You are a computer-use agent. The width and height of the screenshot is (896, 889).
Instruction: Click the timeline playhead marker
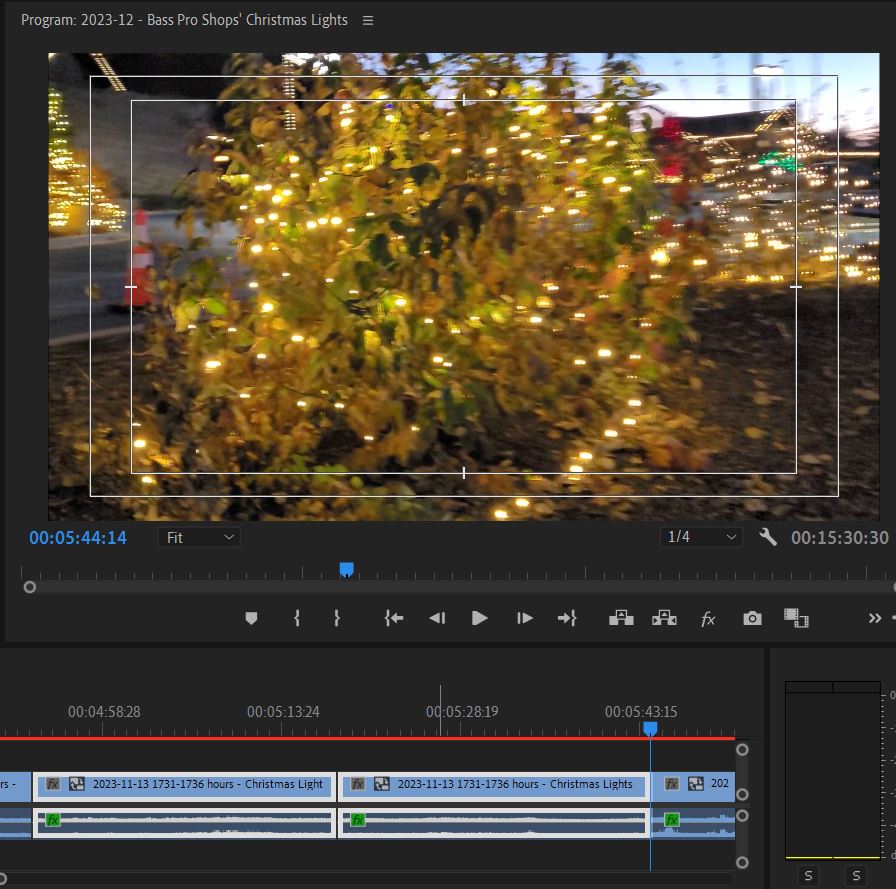650,729
